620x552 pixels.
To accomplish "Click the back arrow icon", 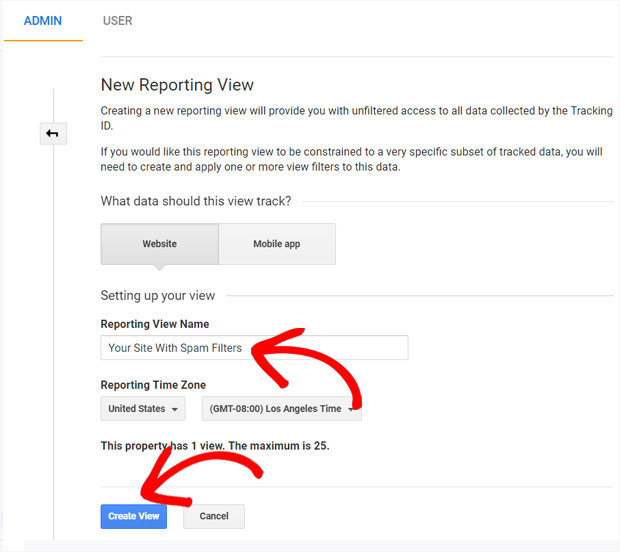I will 52,133.
